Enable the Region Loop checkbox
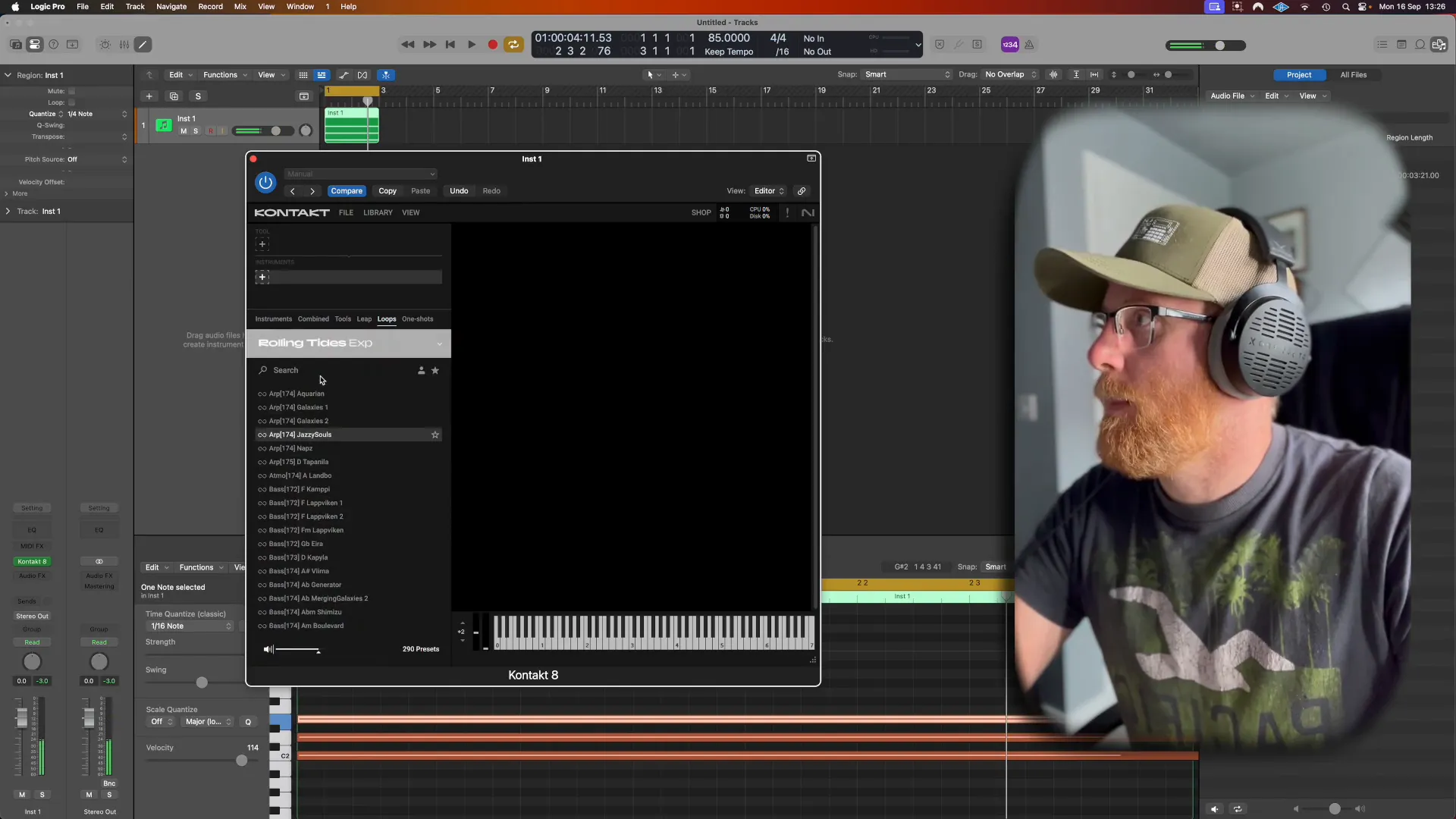This screenshot has width=1456, height=819. [71, 102]
